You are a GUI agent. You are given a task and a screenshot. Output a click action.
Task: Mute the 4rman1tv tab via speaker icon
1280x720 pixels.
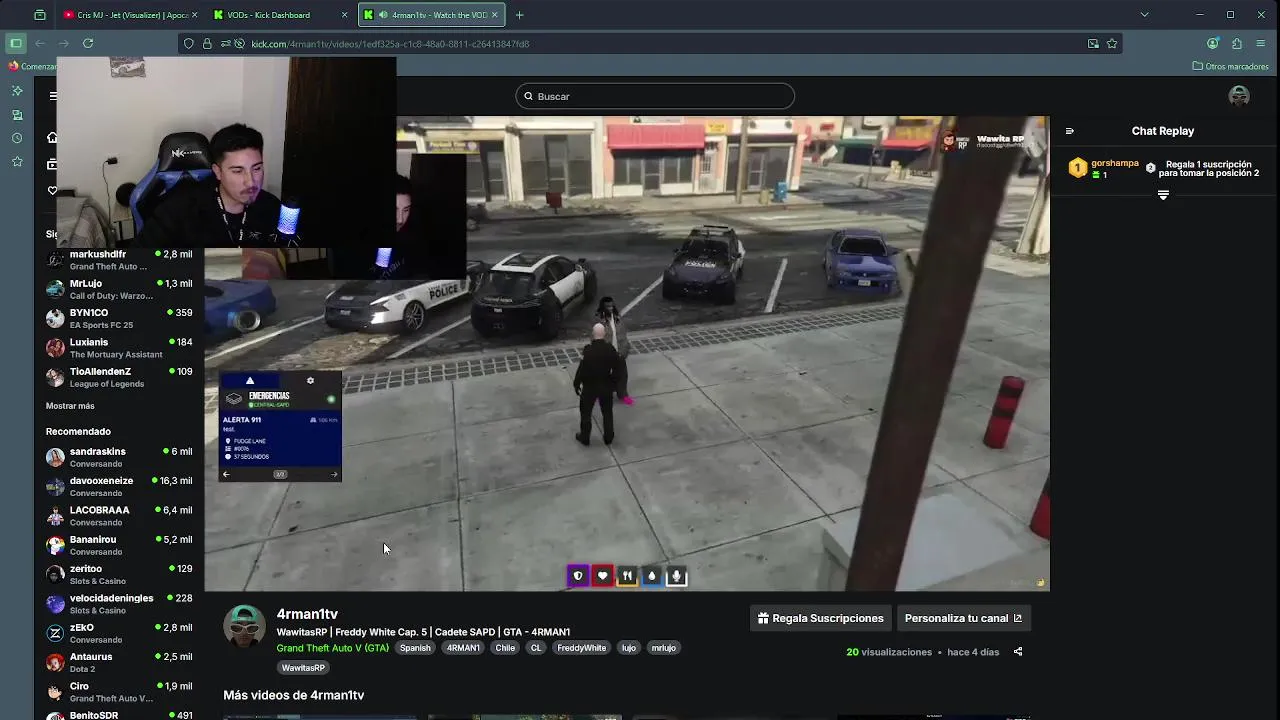383,15
